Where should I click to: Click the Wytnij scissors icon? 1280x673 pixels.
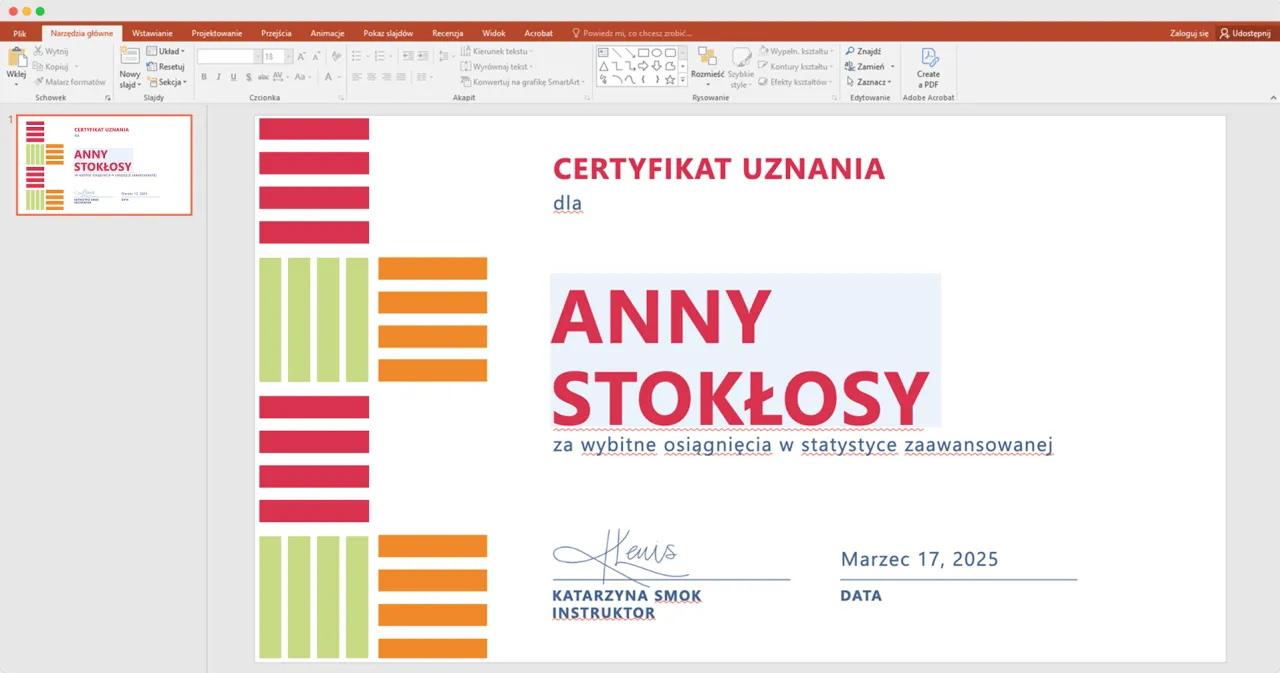(x=38, y=51)
